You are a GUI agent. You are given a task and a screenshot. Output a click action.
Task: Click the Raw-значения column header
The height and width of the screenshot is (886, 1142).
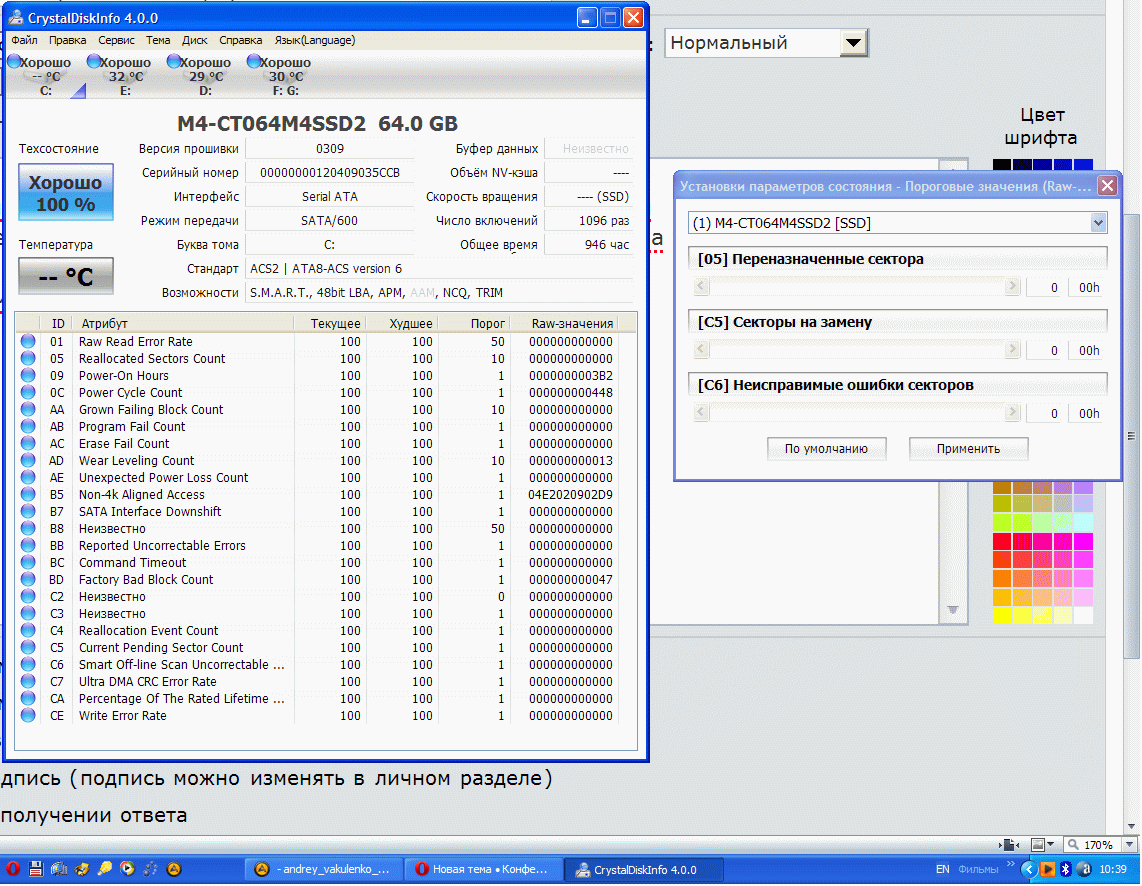pos(572,323)
